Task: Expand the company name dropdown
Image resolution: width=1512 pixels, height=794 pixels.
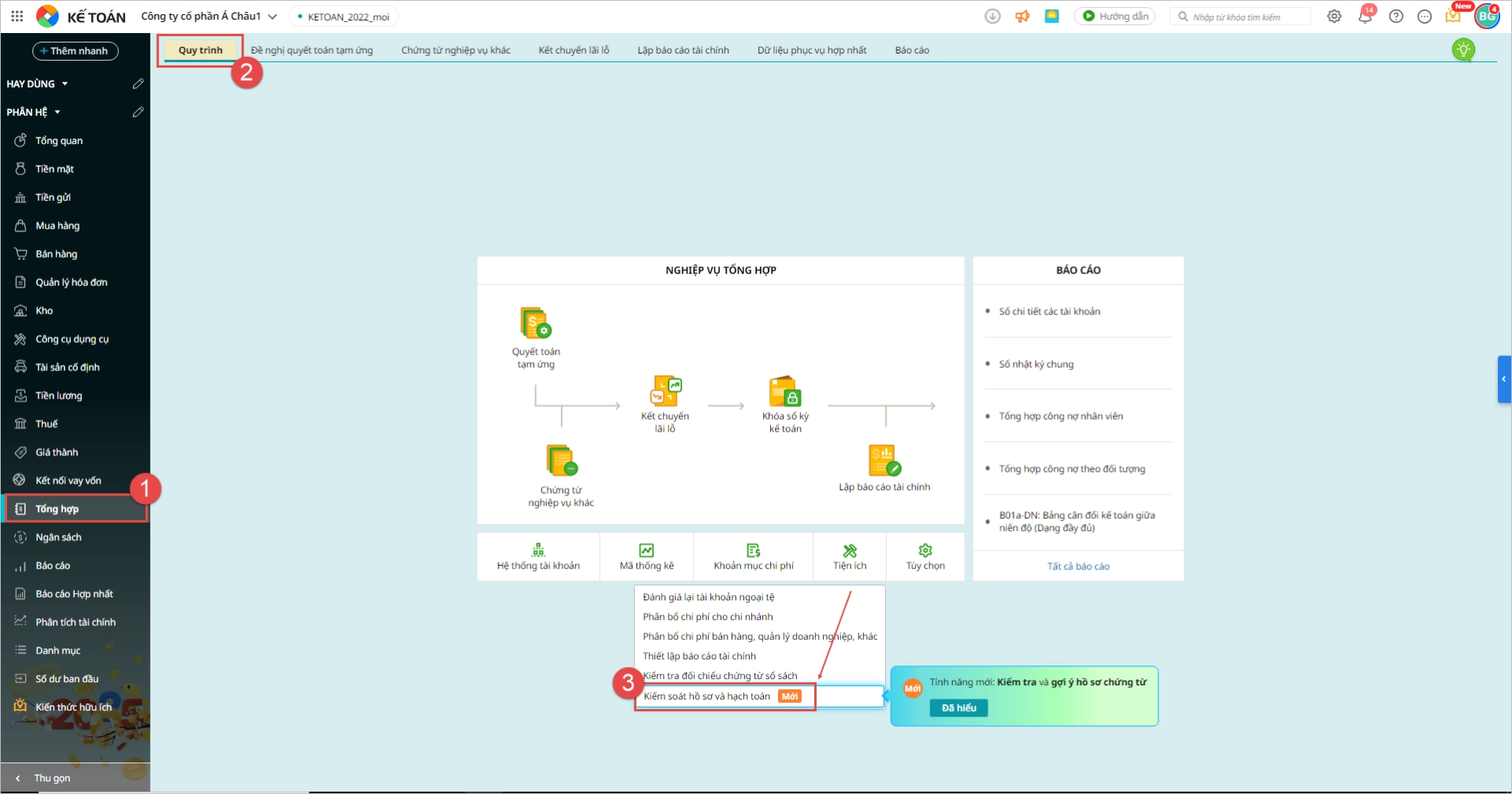Action: pyautogui.click(x=272, y=16)
